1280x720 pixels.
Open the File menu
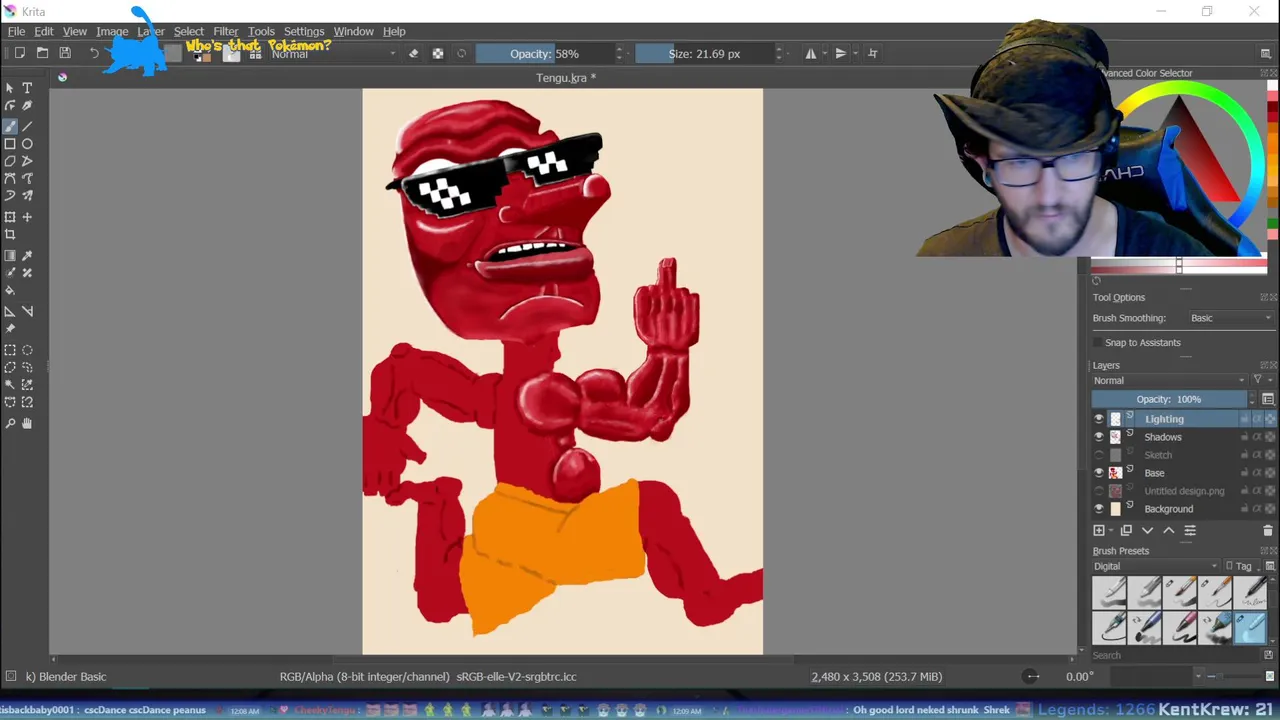[x=16, y=31]
